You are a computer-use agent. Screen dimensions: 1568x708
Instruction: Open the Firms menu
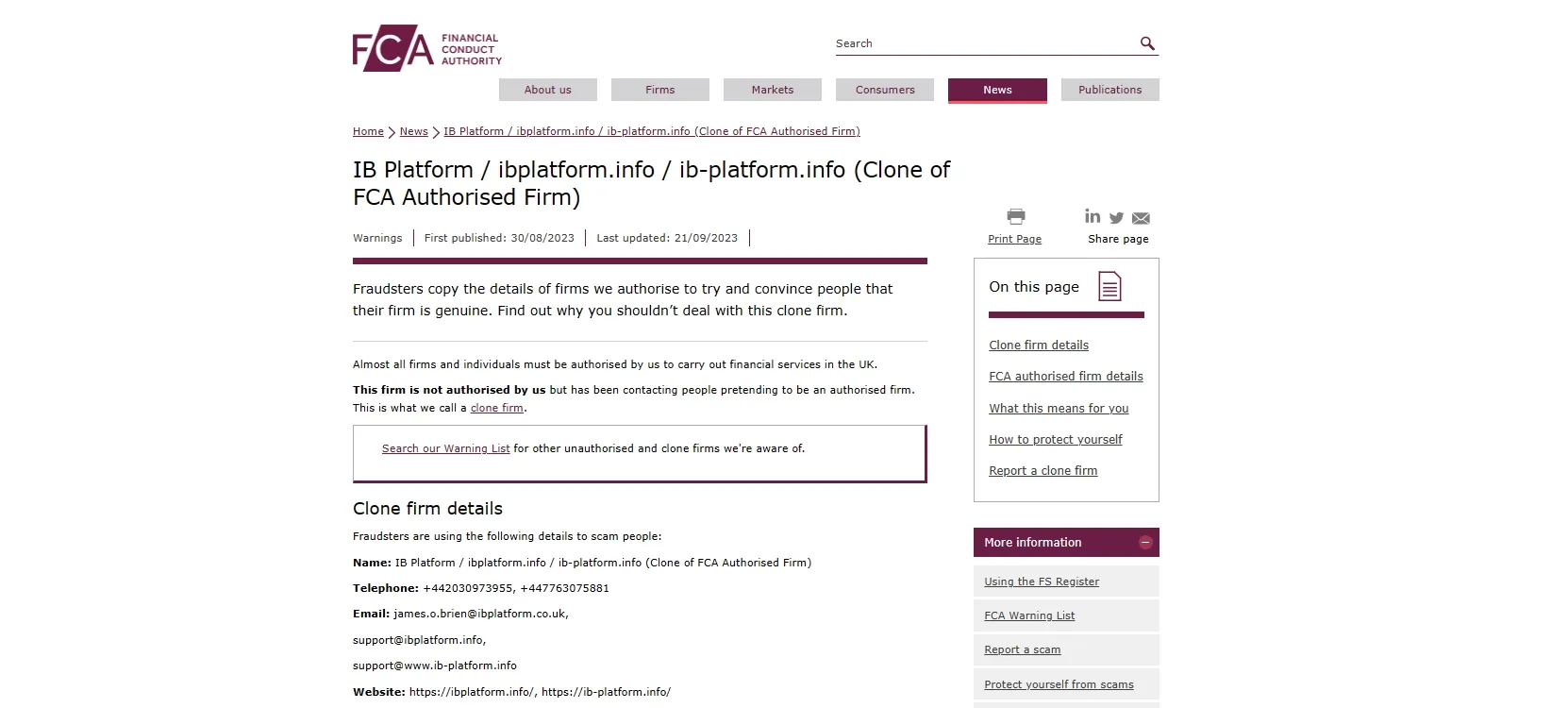tap(660, 90)
